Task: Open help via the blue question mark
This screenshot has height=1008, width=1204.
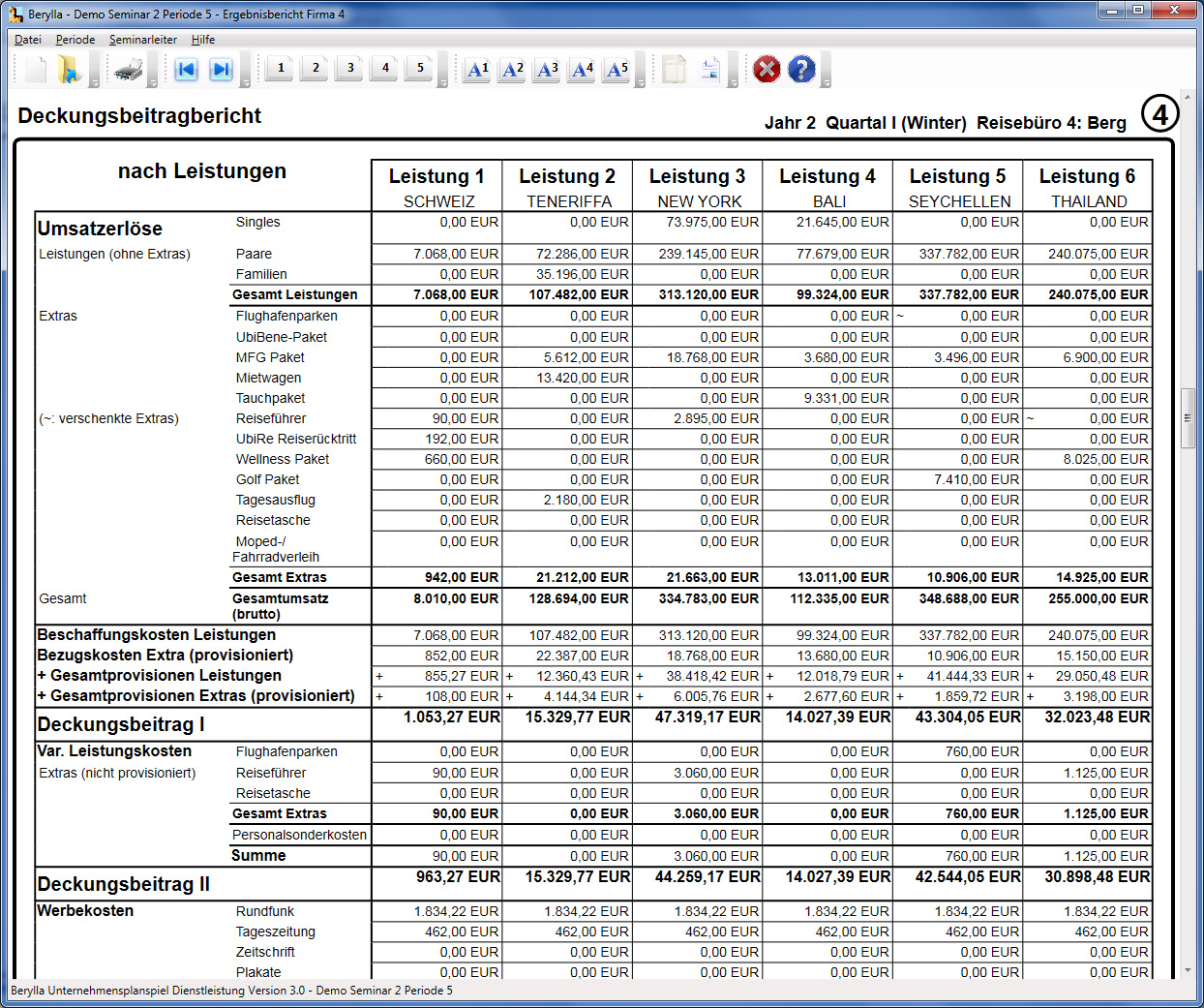Action: click(x=801, y=70)
